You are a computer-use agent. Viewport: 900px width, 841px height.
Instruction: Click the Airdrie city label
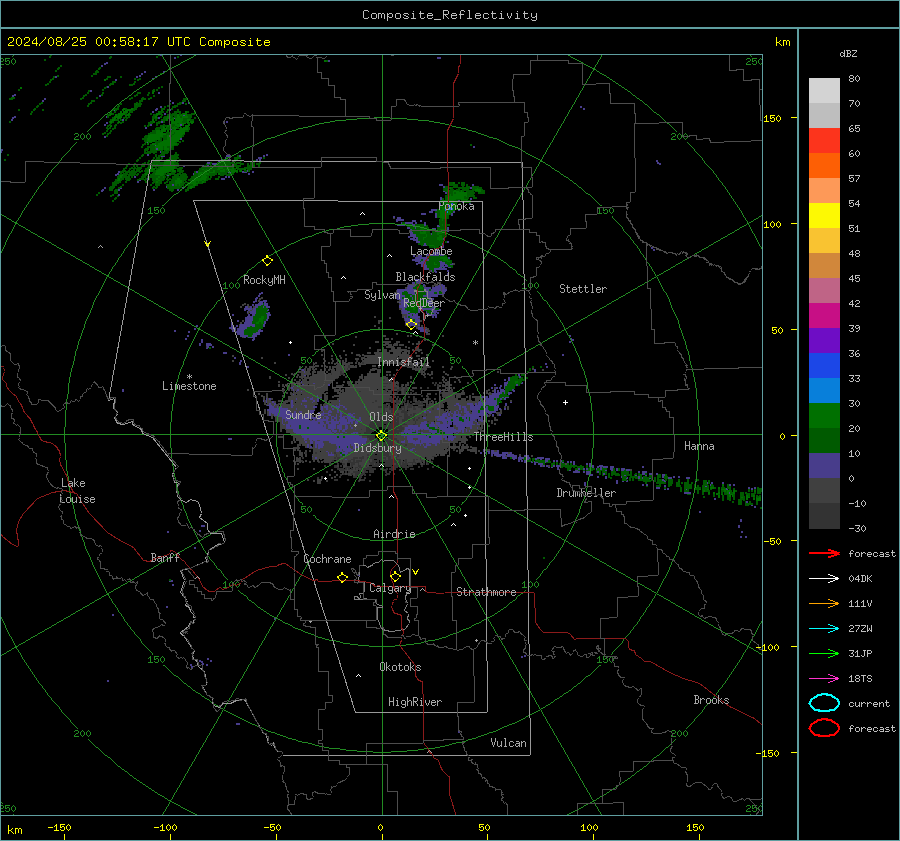394,534
